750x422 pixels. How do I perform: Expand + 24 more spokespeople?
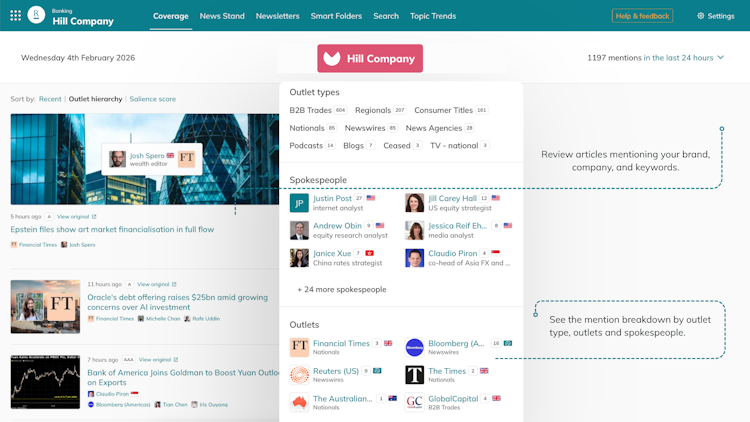tap(342, 289)
